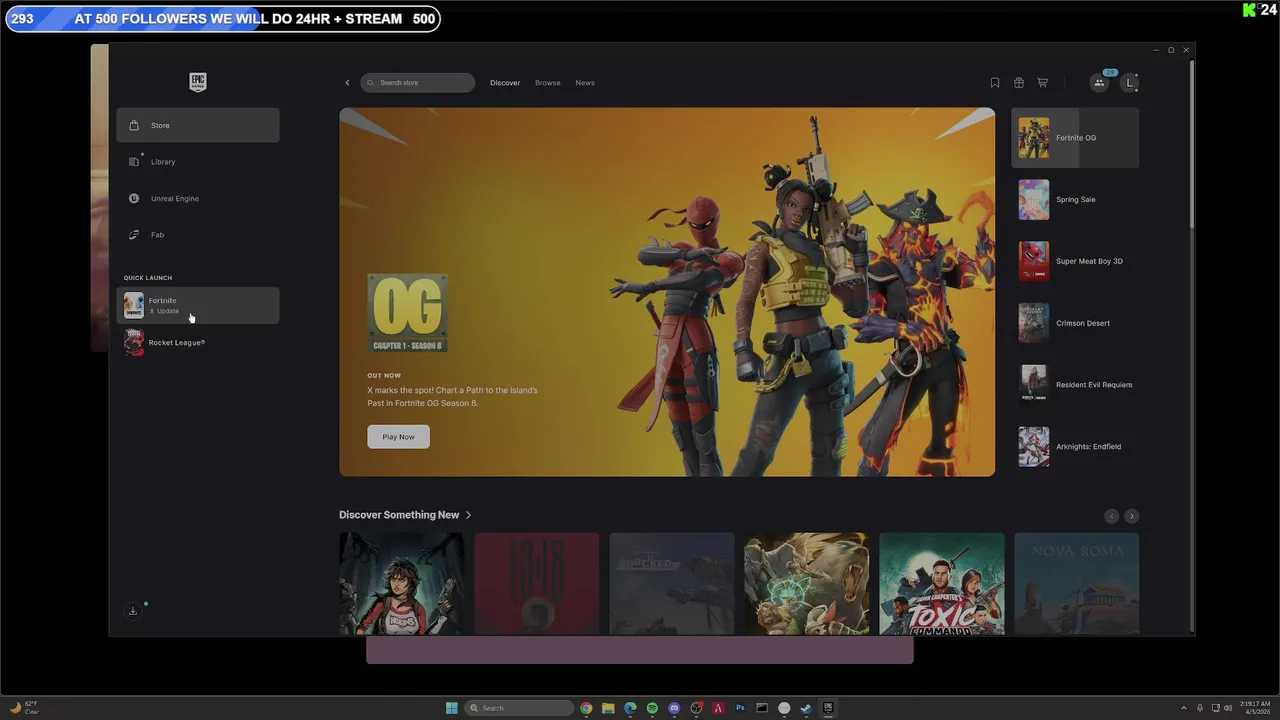Open the Toxic Commando game card
Image resolution: width=1280 pixels, height=720 pixels.
[x=942, y=584]
